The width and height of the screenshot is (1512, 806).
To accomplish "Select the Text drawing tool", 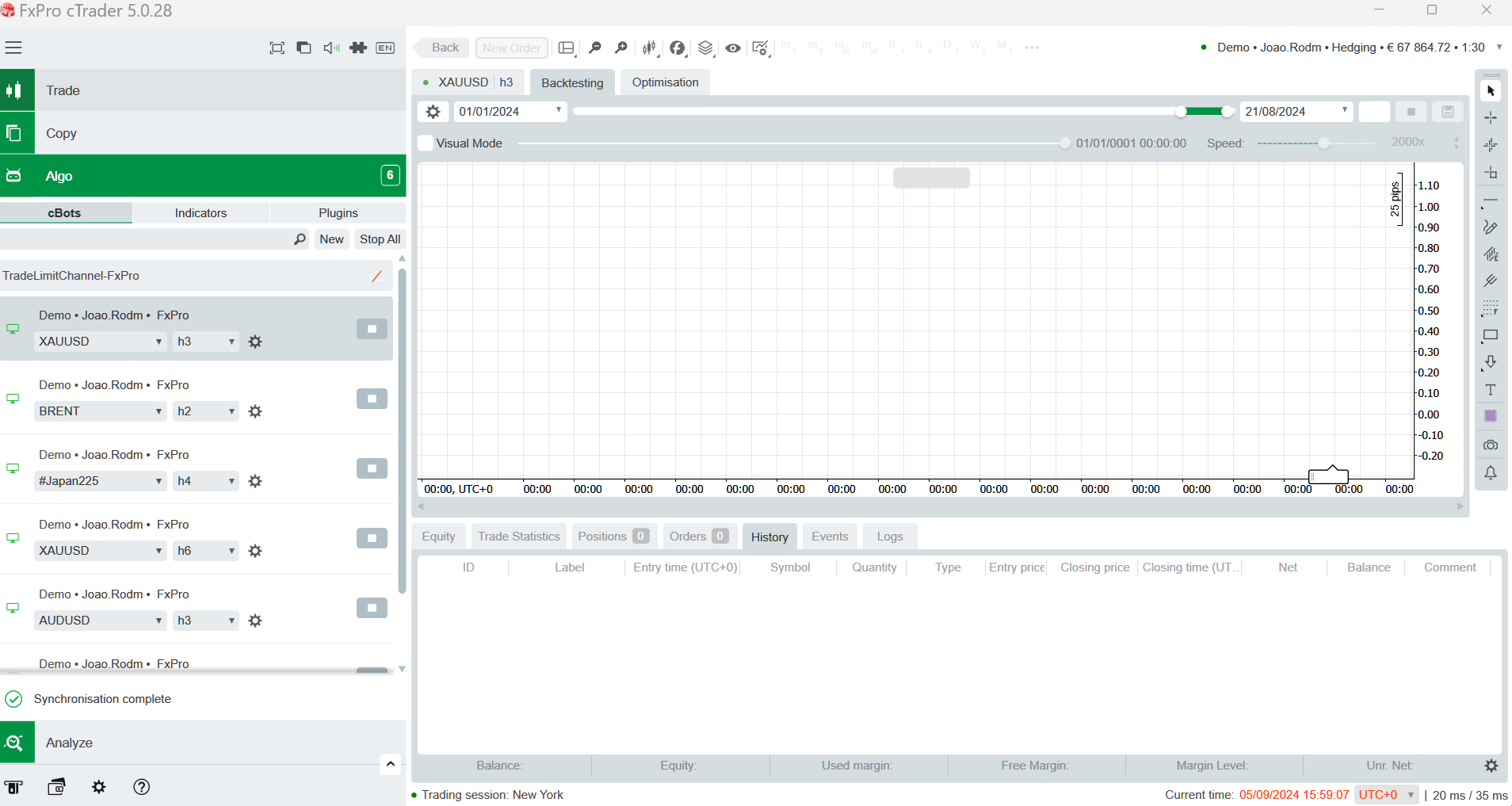I will pyautogui.click(x=1491, y=390).
